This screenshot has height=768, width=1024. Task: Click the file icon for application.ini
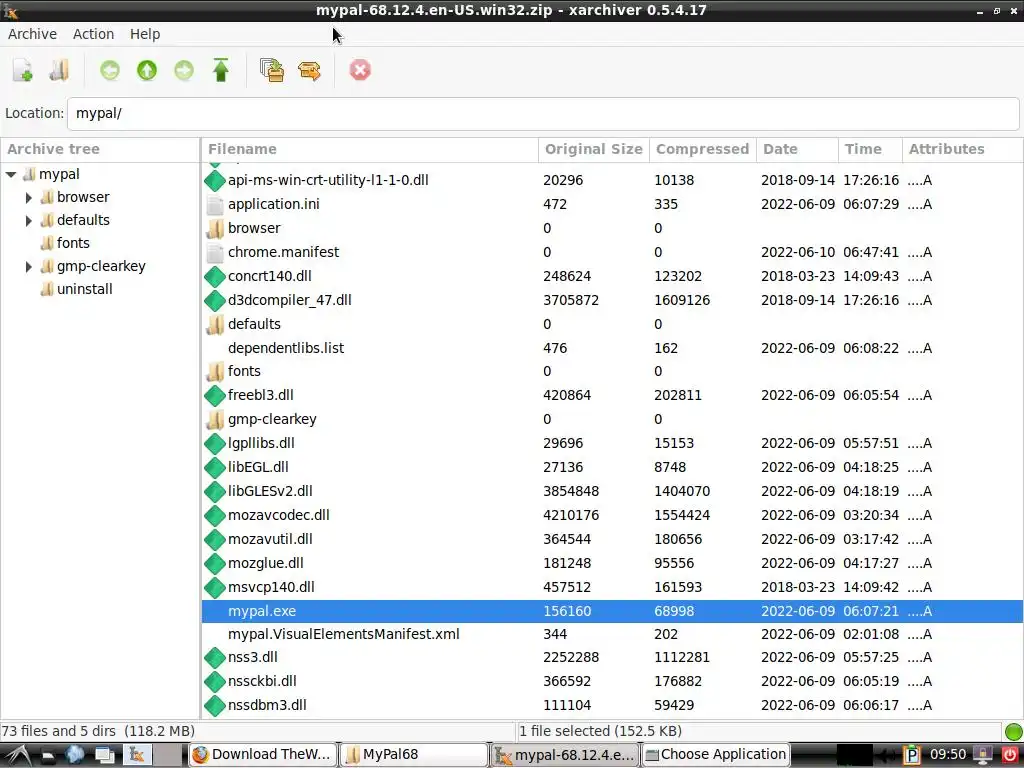pos(215,204)
